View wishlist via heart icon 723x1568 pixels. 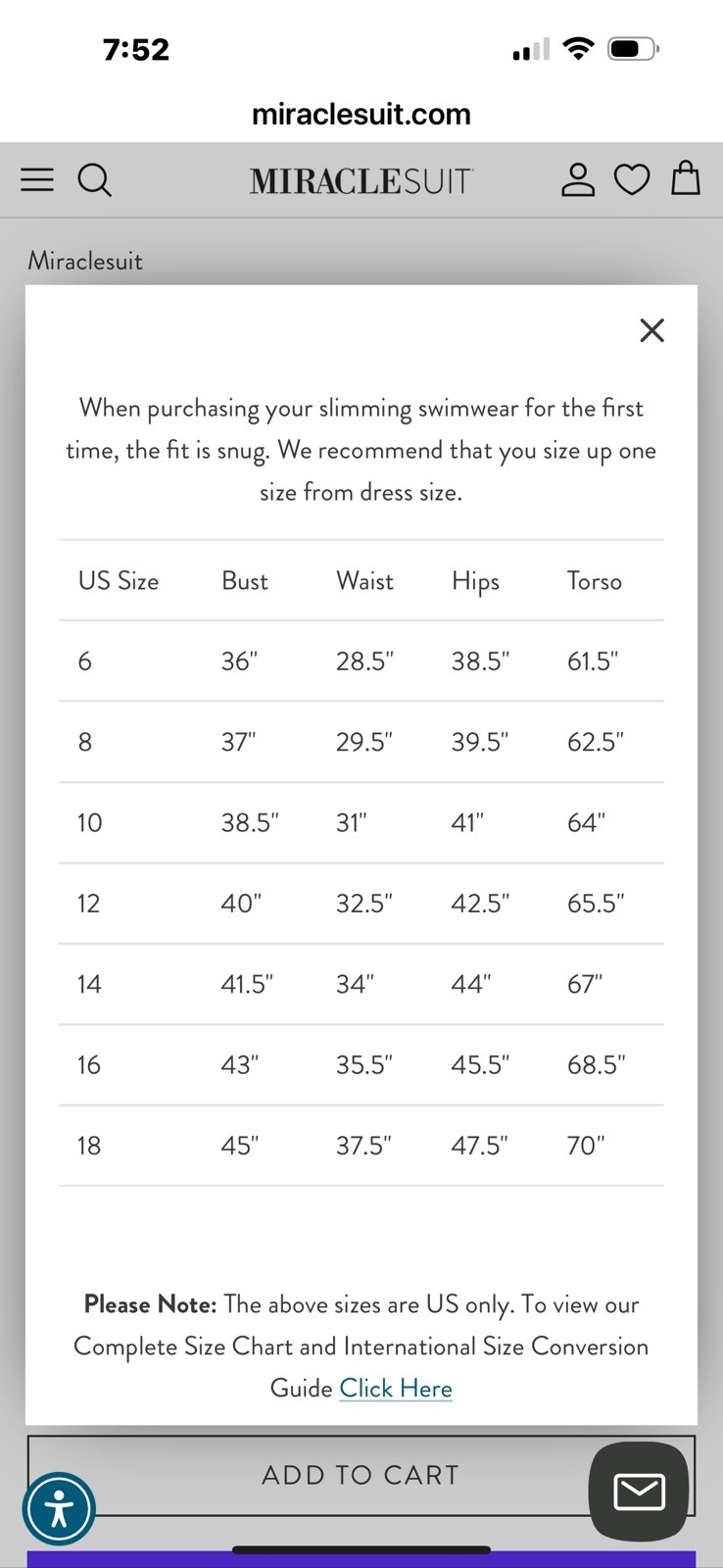632,179
